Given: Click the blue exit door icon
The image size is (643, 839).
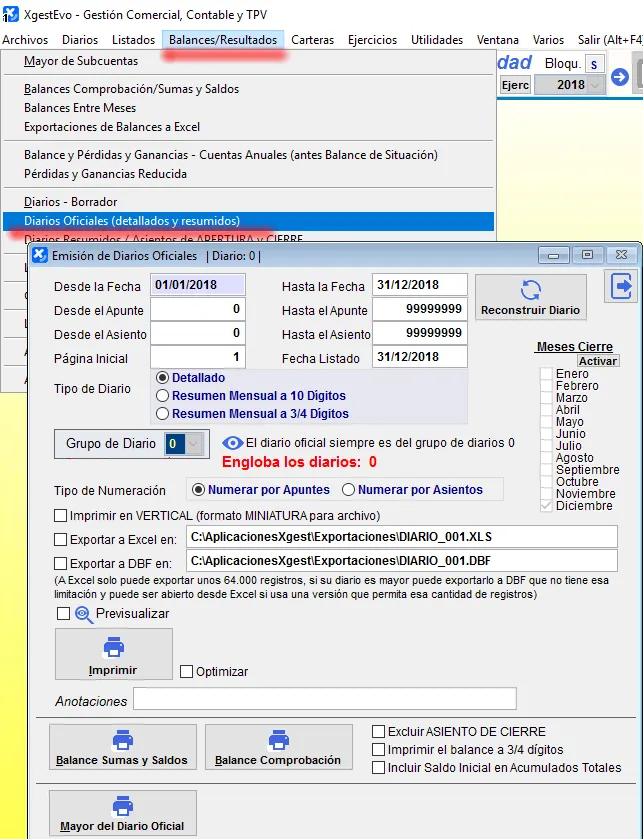Looking at the screenshot, I should click(622, 287).
